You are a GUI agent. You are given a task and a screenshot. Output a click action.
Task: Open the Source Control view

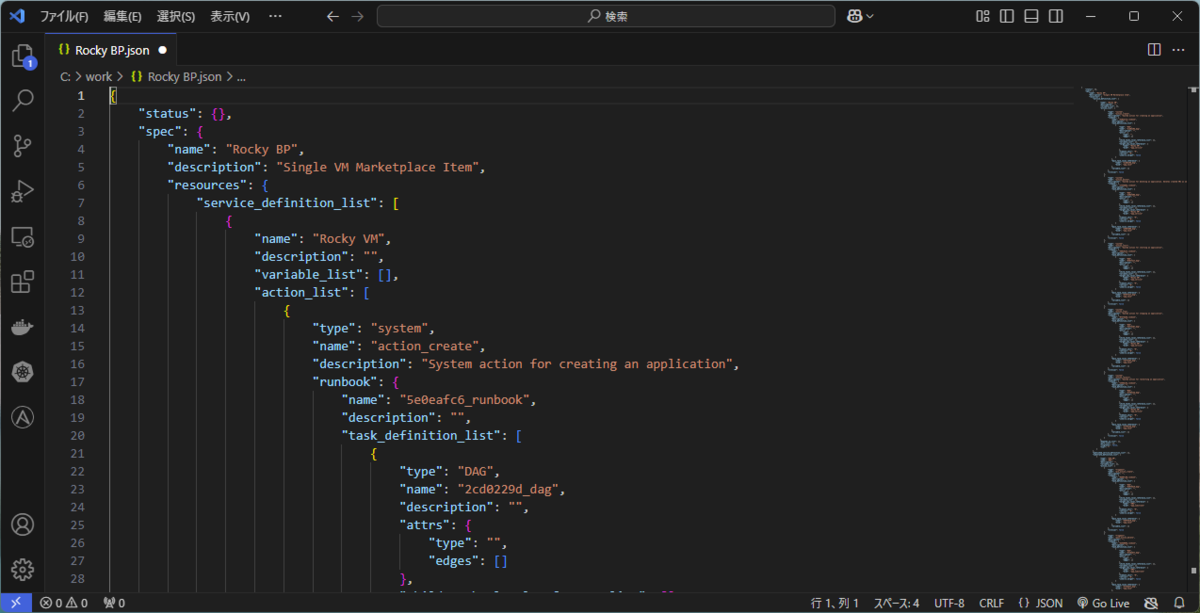tap(22, 146)
